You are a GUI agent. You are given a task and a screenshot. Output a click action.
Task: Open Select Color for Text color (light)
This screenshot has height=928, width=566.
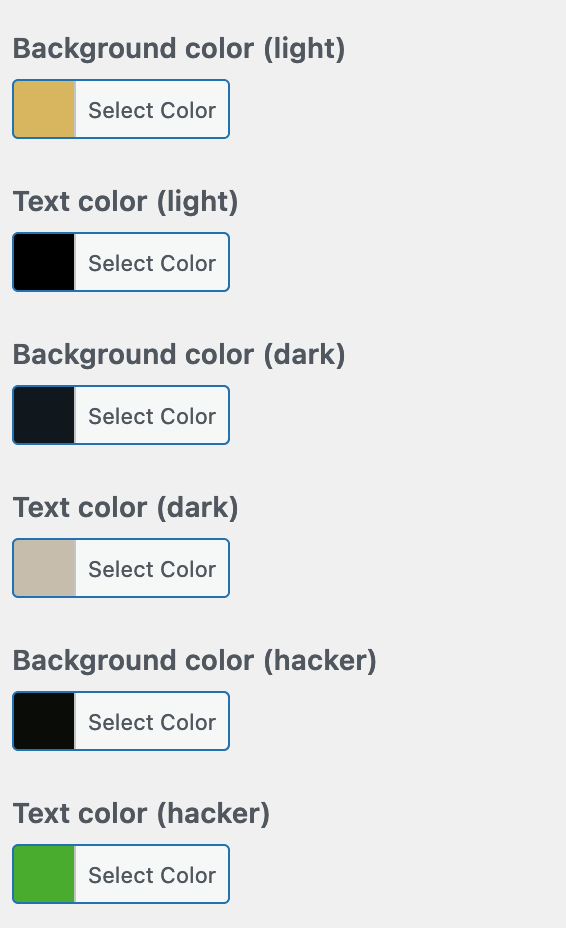click(x=152, y=262)
